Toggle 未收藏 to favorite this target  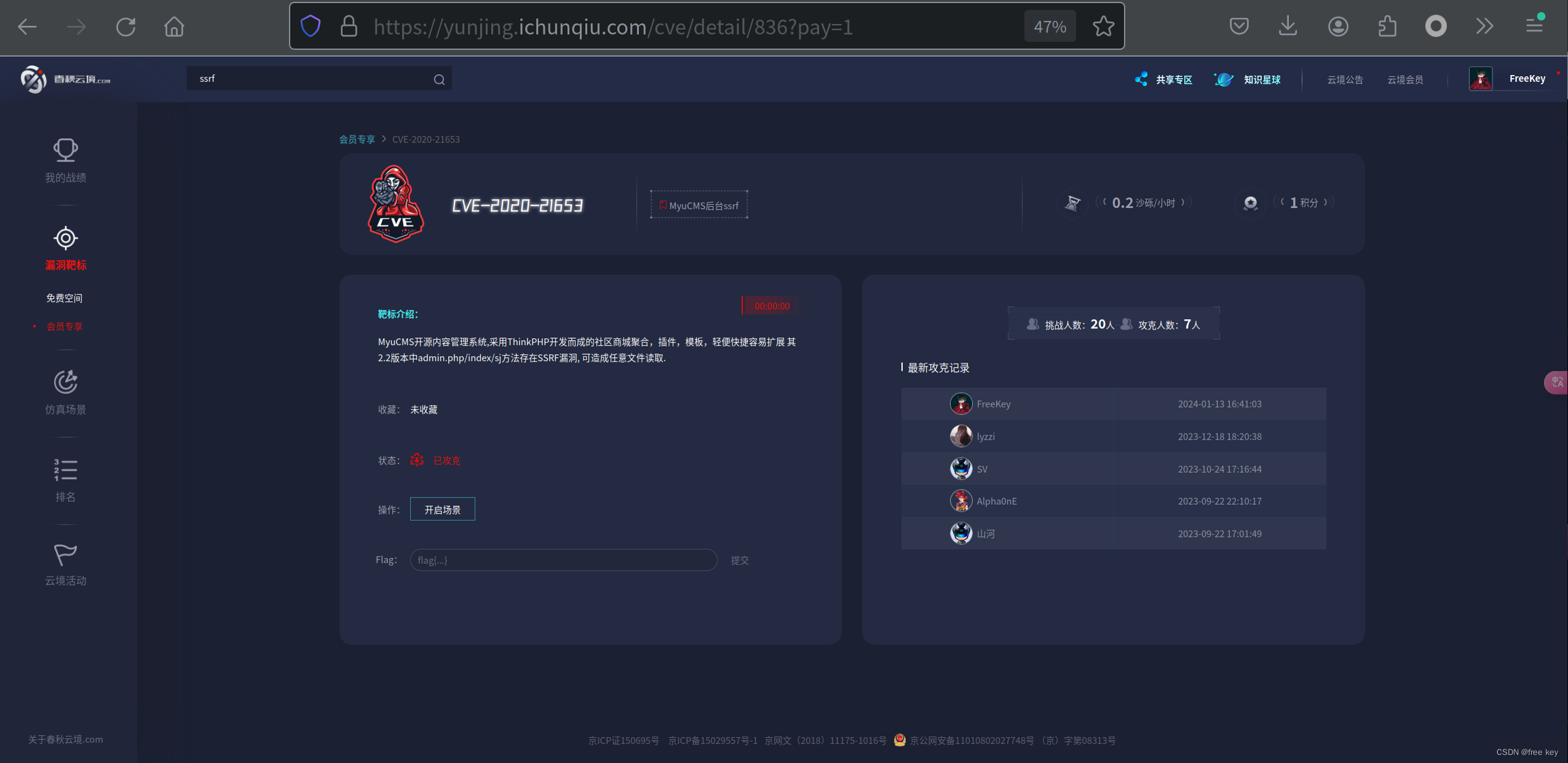pos(423,409)
